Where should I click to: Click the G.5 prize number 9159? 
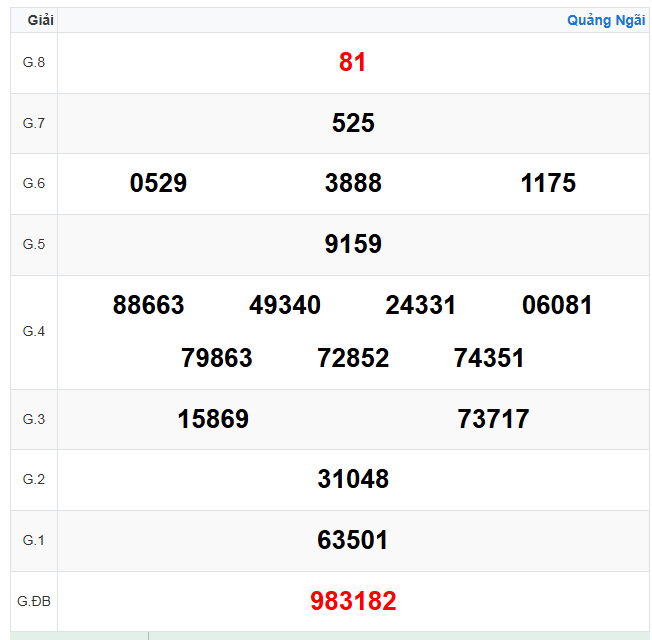(x=353, y=244)
